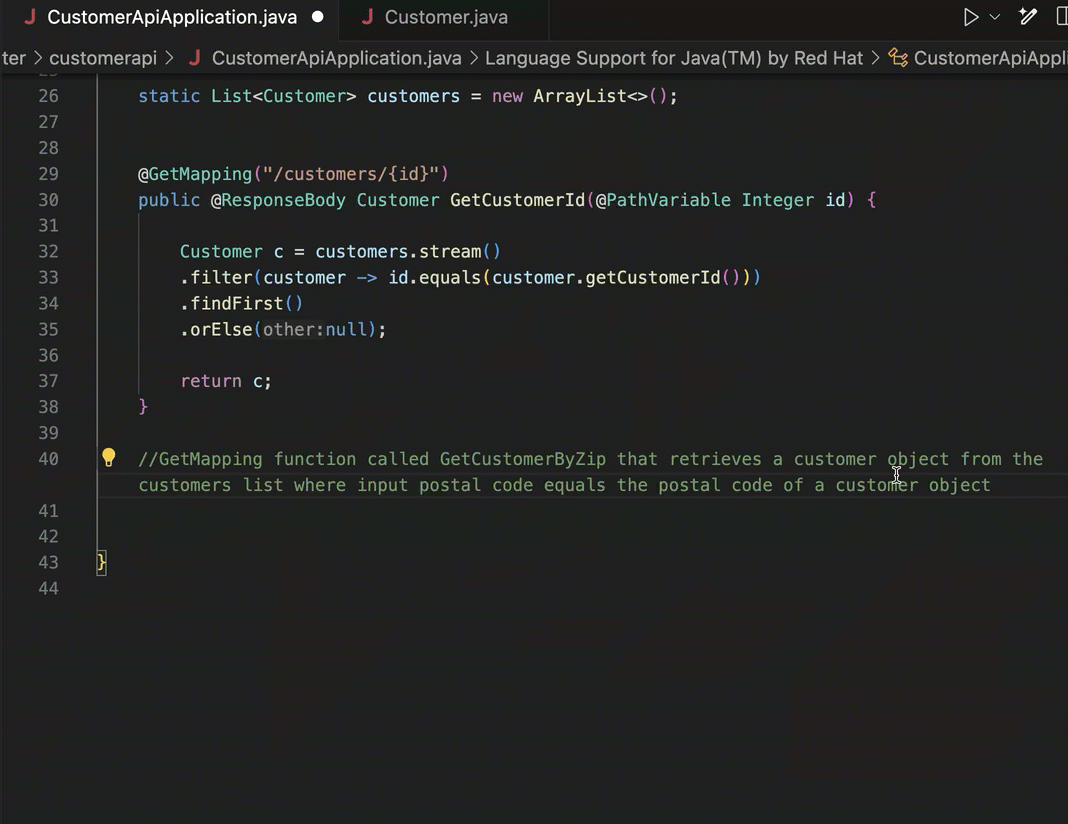Switch to the Customer.java tab
Screen dimensions: 1068x824
445,17
